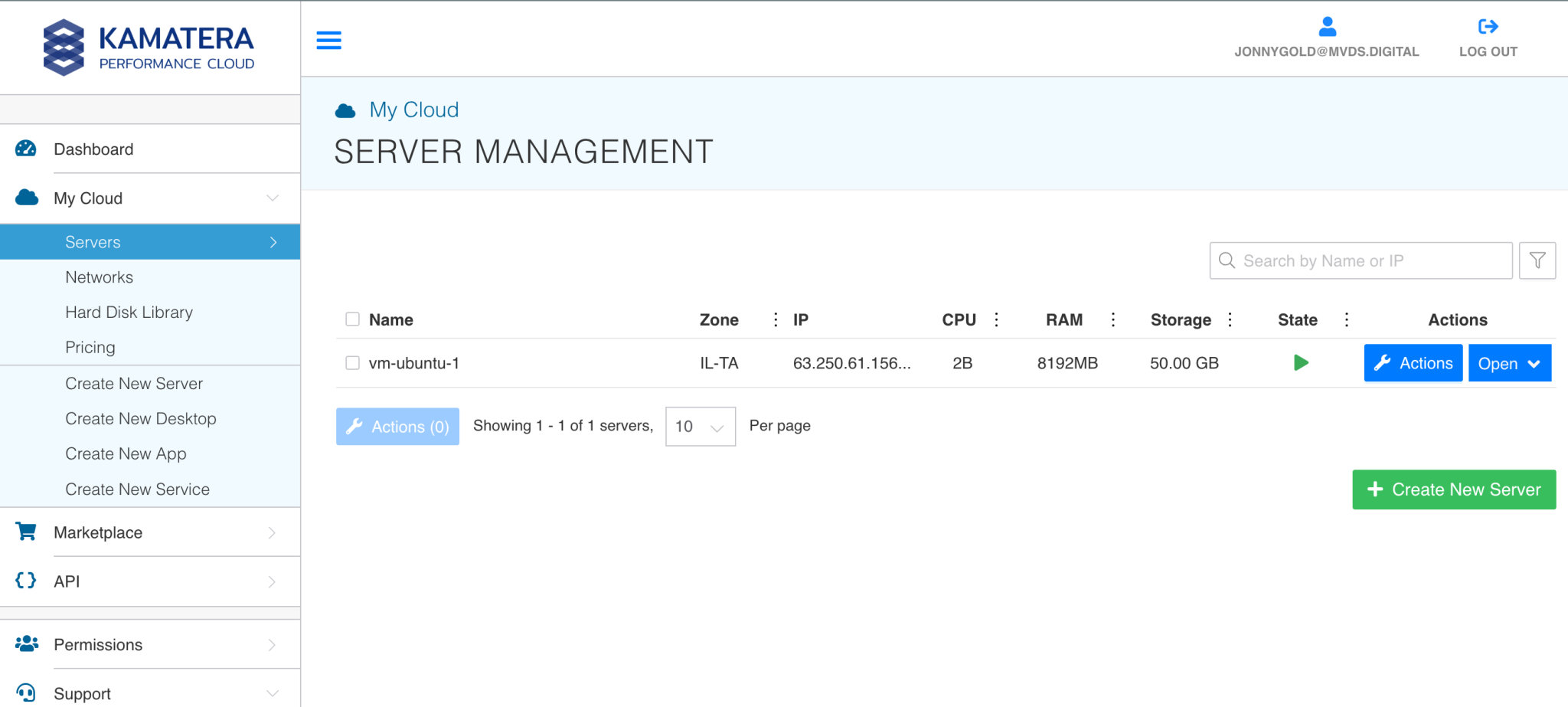Go to Networks in the sidebar
This screenshot has height=707, width=1568.
[99, 277]
